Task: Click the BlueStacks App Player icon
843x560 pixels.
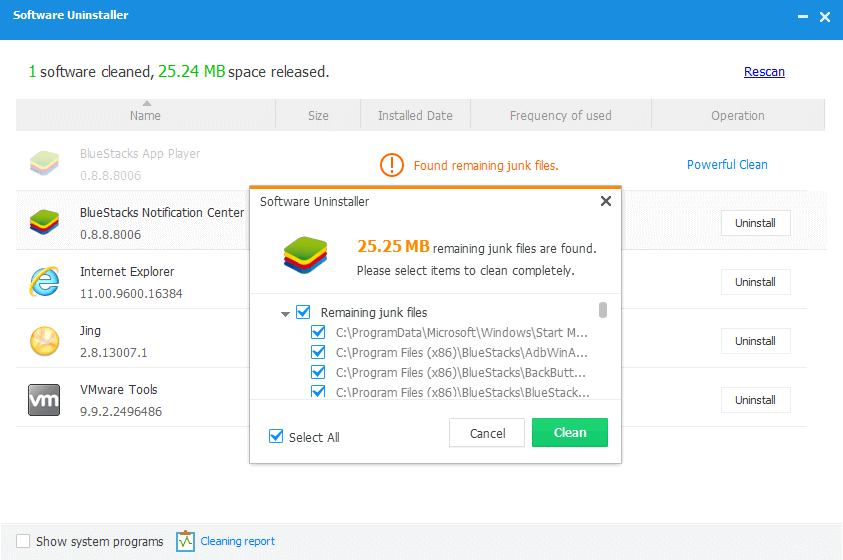Action: [x=44, y=164]
